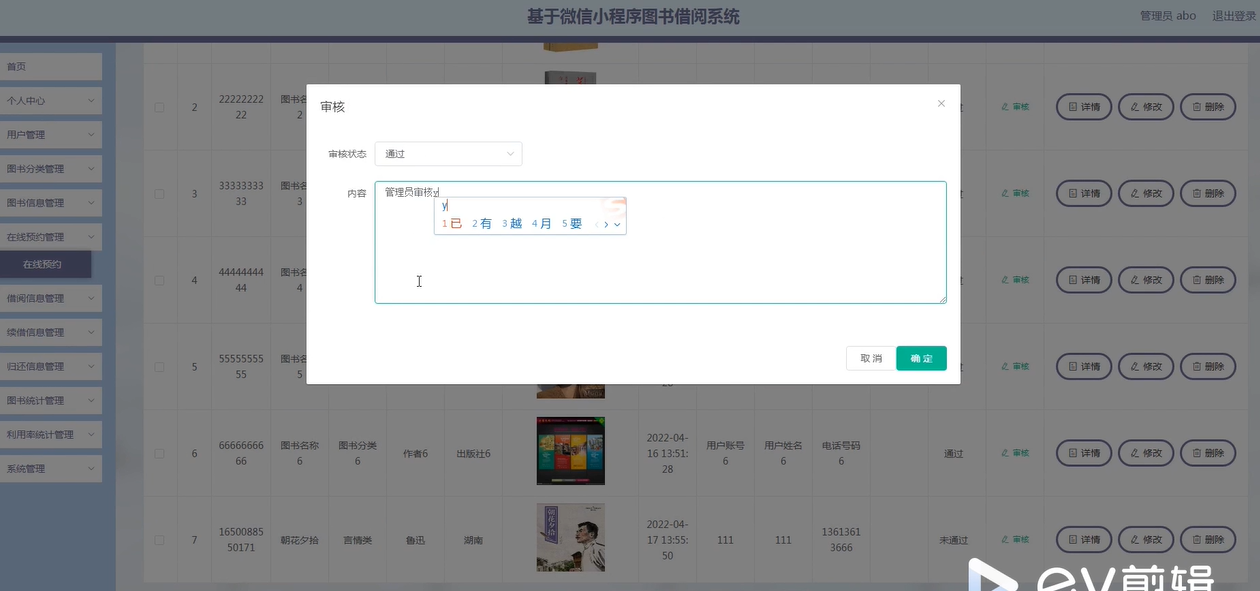Pick IME candidate 1 已
Image resolution: width=1260 pixels, height=591 pixels.
click(452, 224)
